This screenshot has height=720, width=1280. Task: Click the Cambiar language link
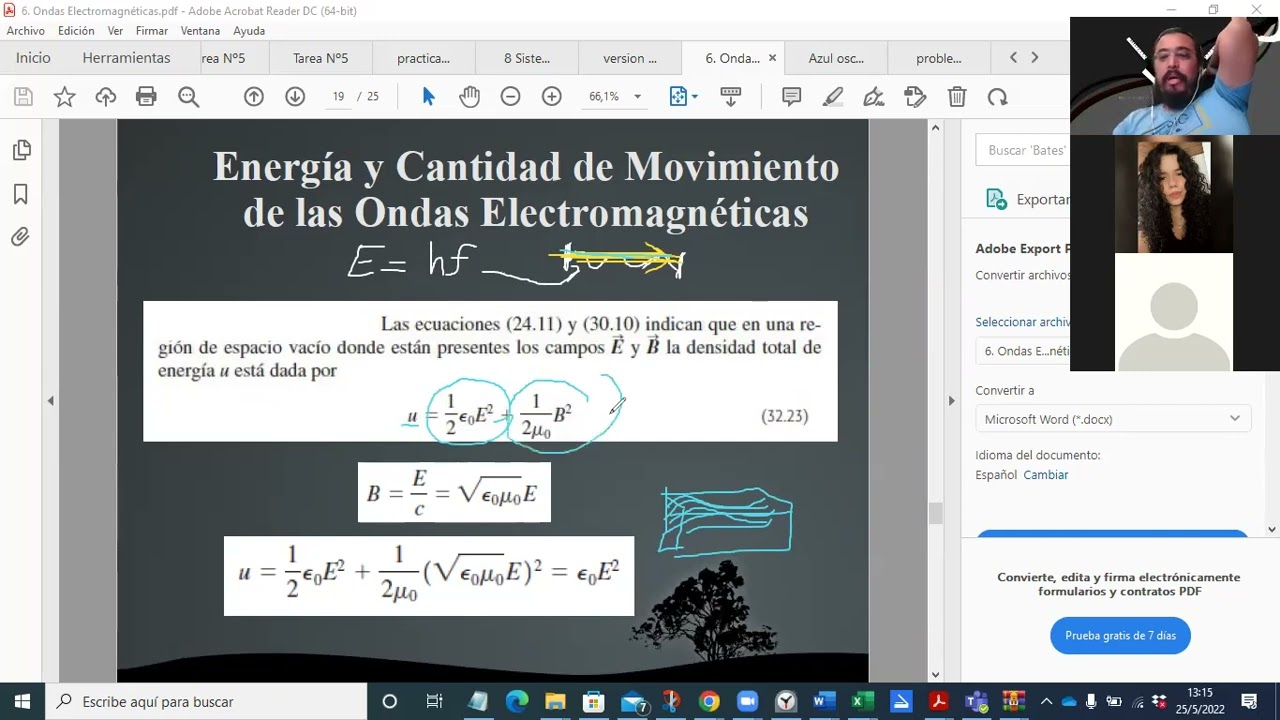(x=1046, y=475)
